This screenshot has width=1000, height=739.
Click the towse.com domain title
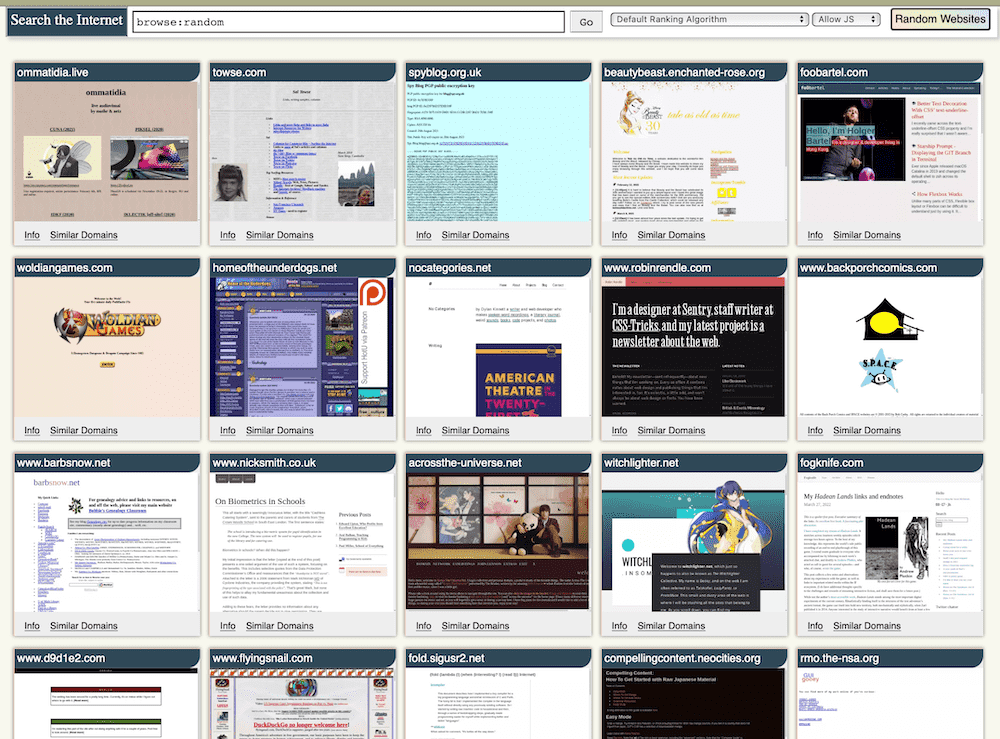[x=239, y=72]
